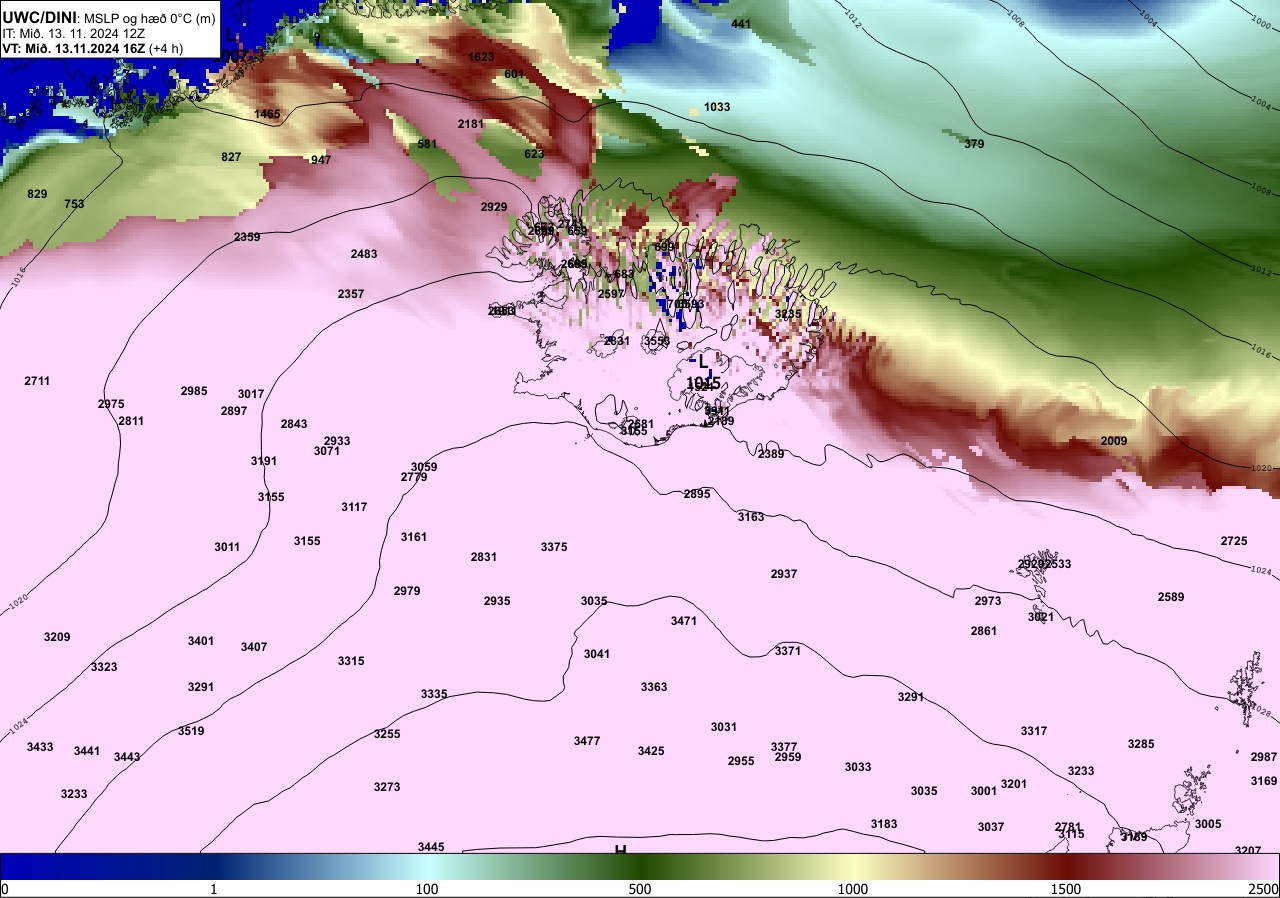This screenshot has width=1280, height=898.
Task: Click the map value 2589
Action: click(x=1171, y=597)
